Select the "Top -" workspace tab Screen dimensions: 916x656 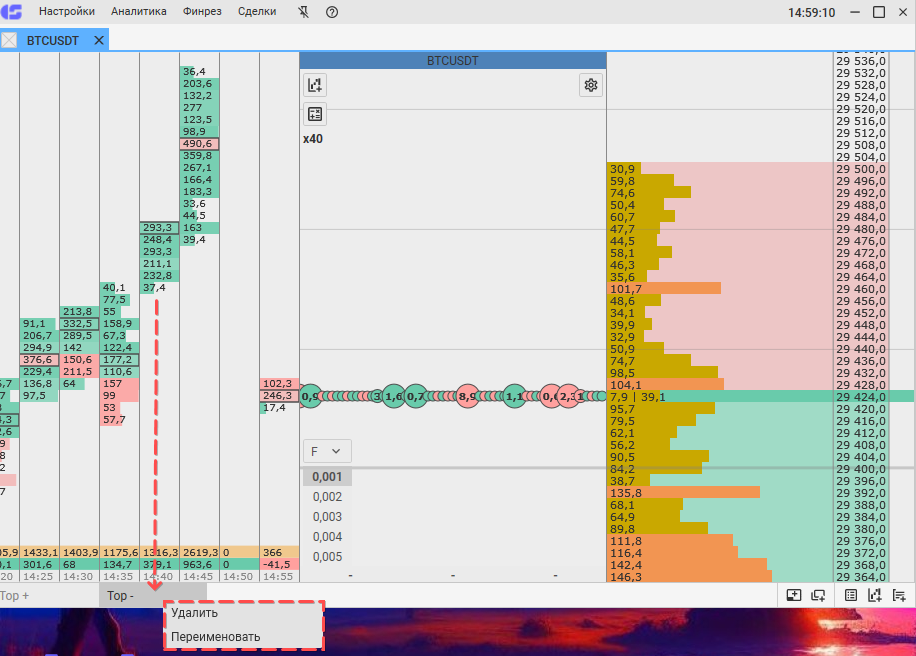(x=152, y=596)
